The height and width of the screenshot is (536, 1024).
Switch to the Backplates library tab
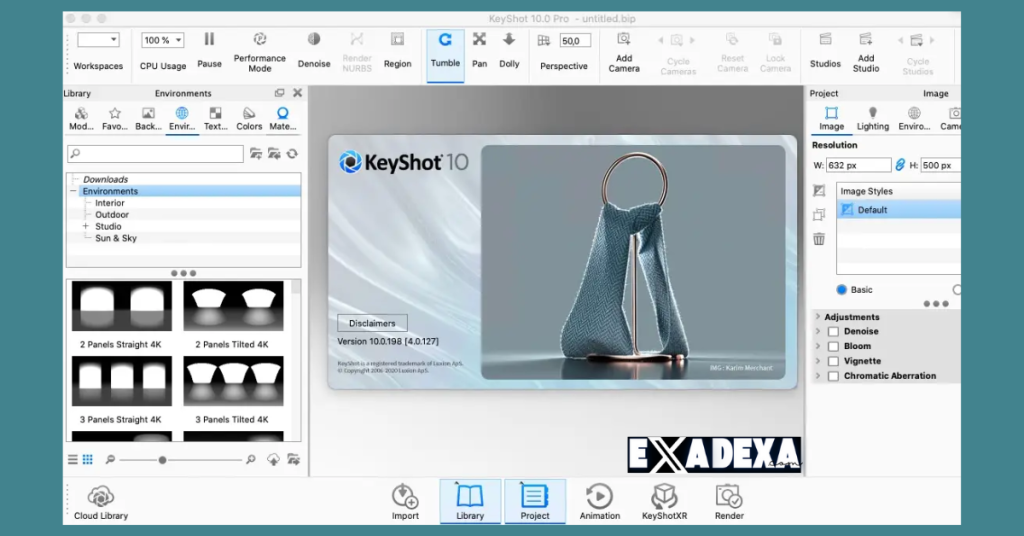(x=148, y=119)
